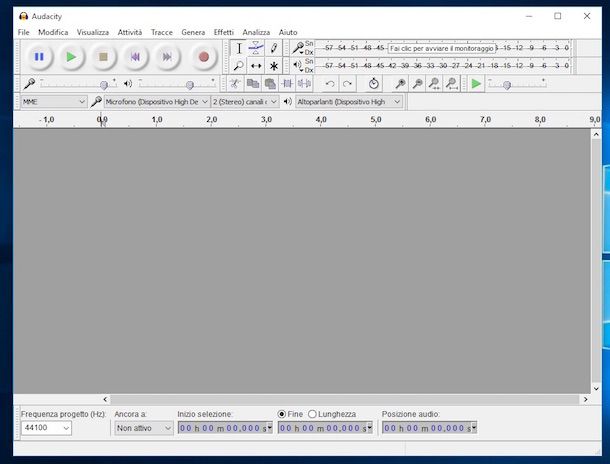The width and height of the screenshot is (610, 464).
Task: Click the Cut scissors icon
Action: point(235,84)
